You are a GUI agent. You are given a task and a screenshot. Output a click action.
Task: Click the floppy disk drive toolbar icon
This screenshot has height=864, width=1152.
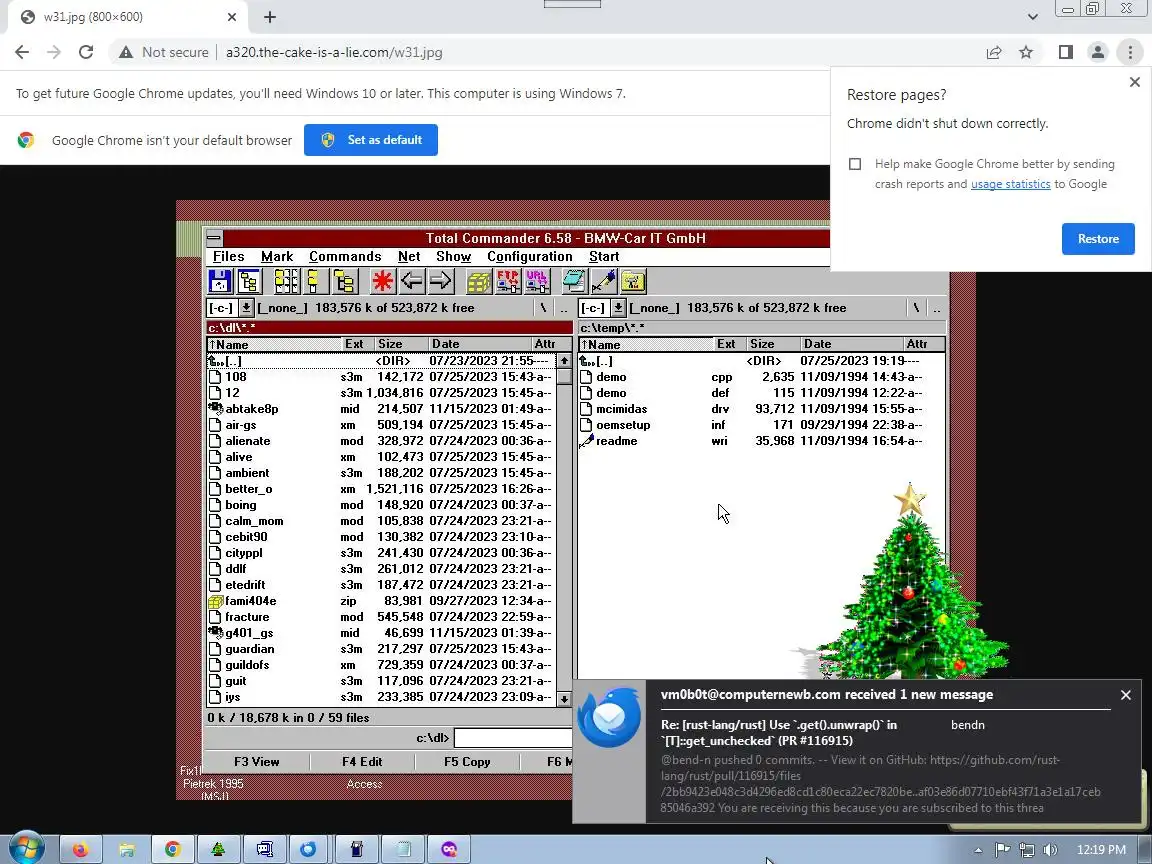point(220,281)
